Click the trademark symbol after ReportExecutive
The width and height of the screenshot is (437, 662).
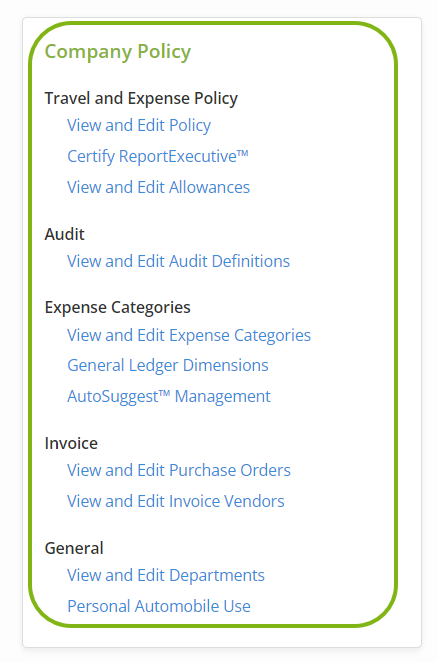click(242, 153)
